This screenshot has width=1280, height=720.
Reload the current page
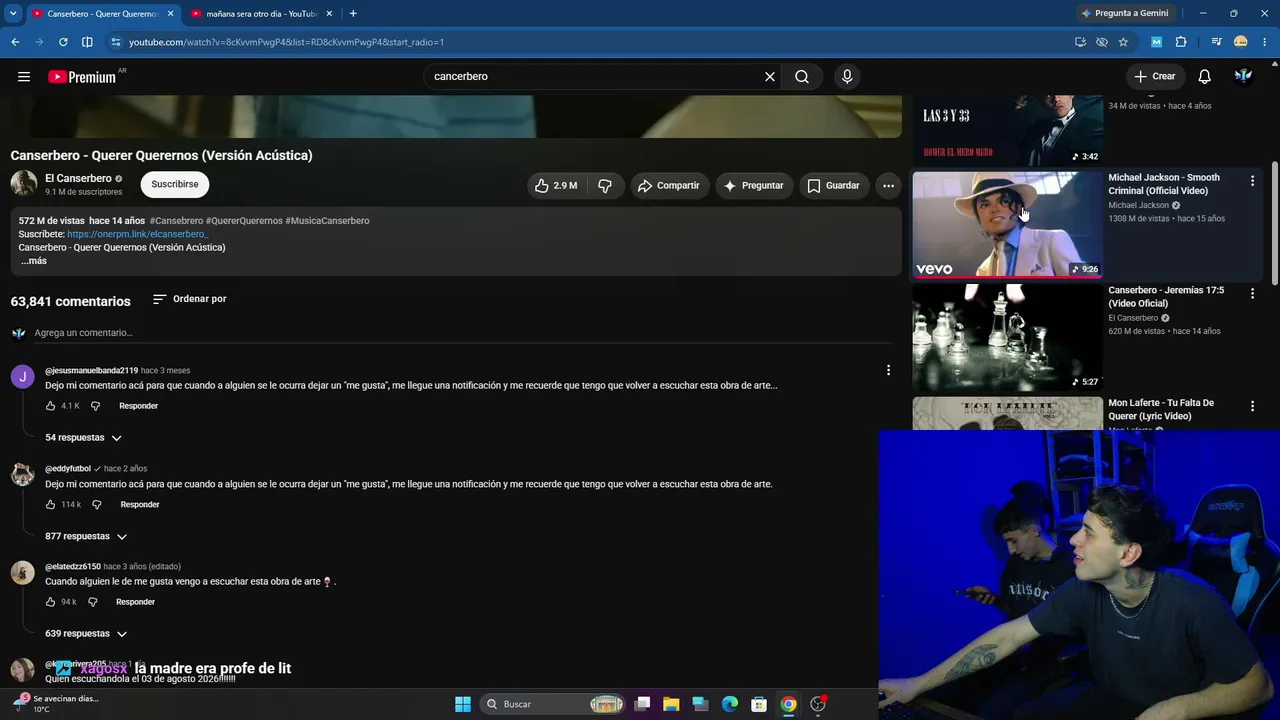coord(63,42)
